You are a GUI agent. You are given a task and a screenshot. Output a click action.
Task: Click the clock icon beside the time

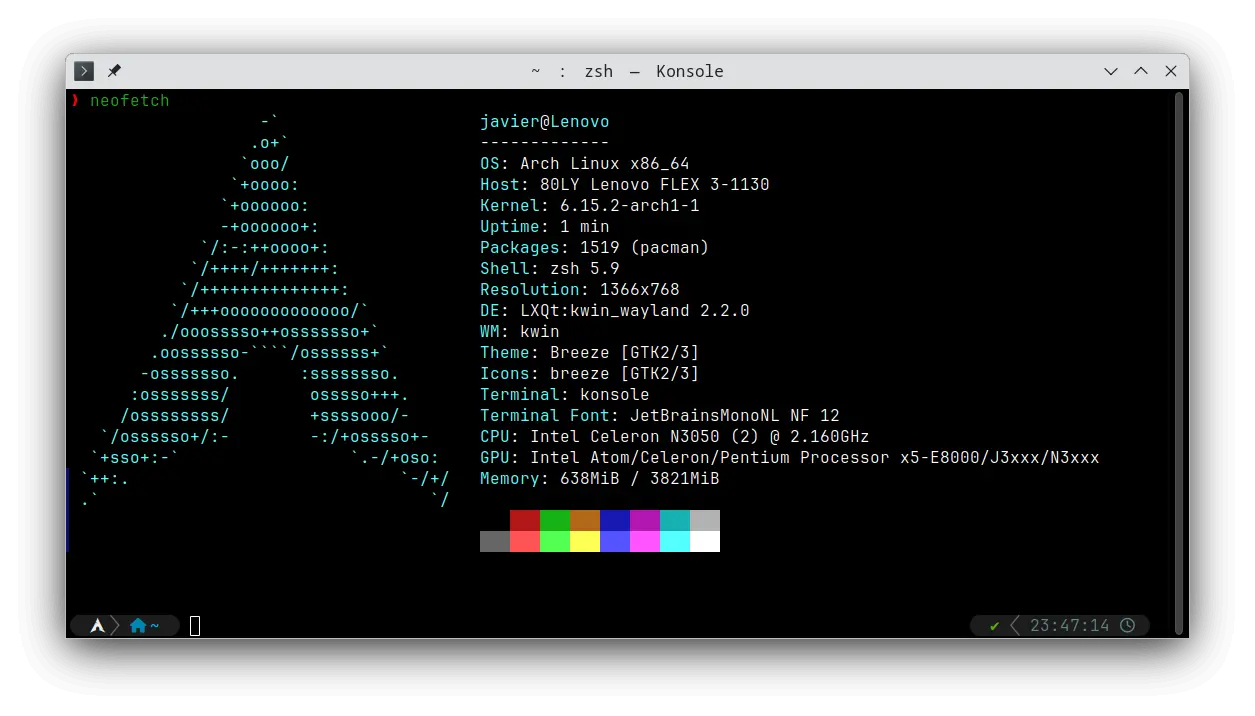1127,626
